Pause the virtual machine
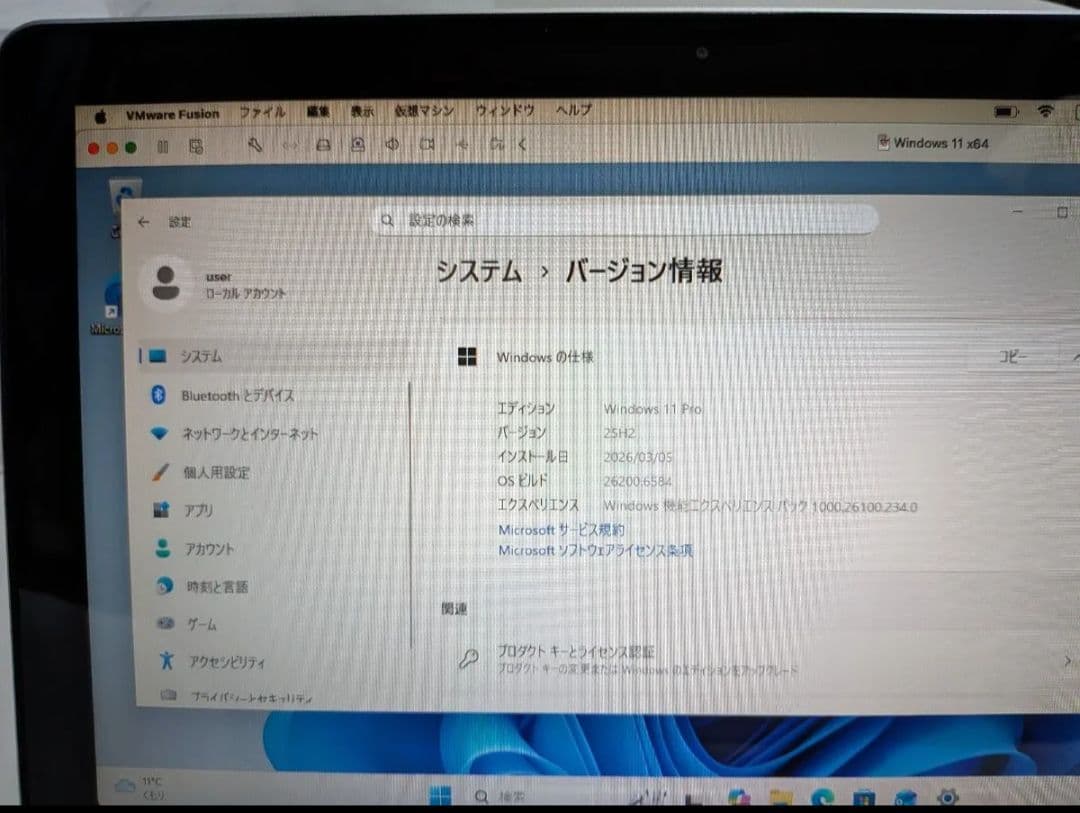This screenshot has height=813, width=1080. coord(163,147)
